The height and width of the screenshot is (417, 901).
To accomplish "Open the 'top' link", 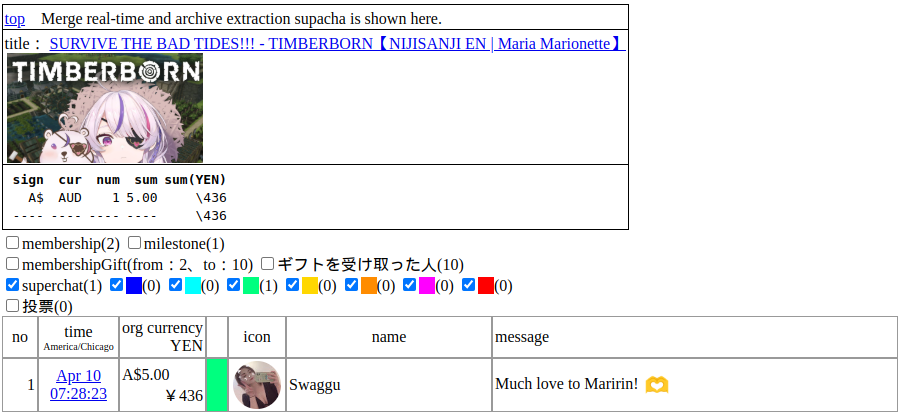I will pos(15,19).
